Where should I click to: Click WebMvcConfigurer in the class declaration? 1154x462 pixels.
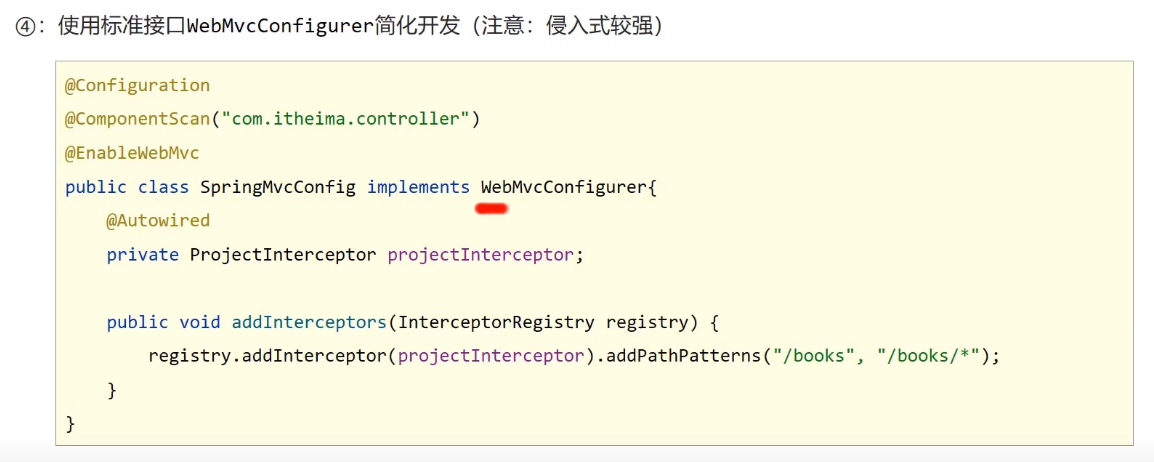click(563, 187)
